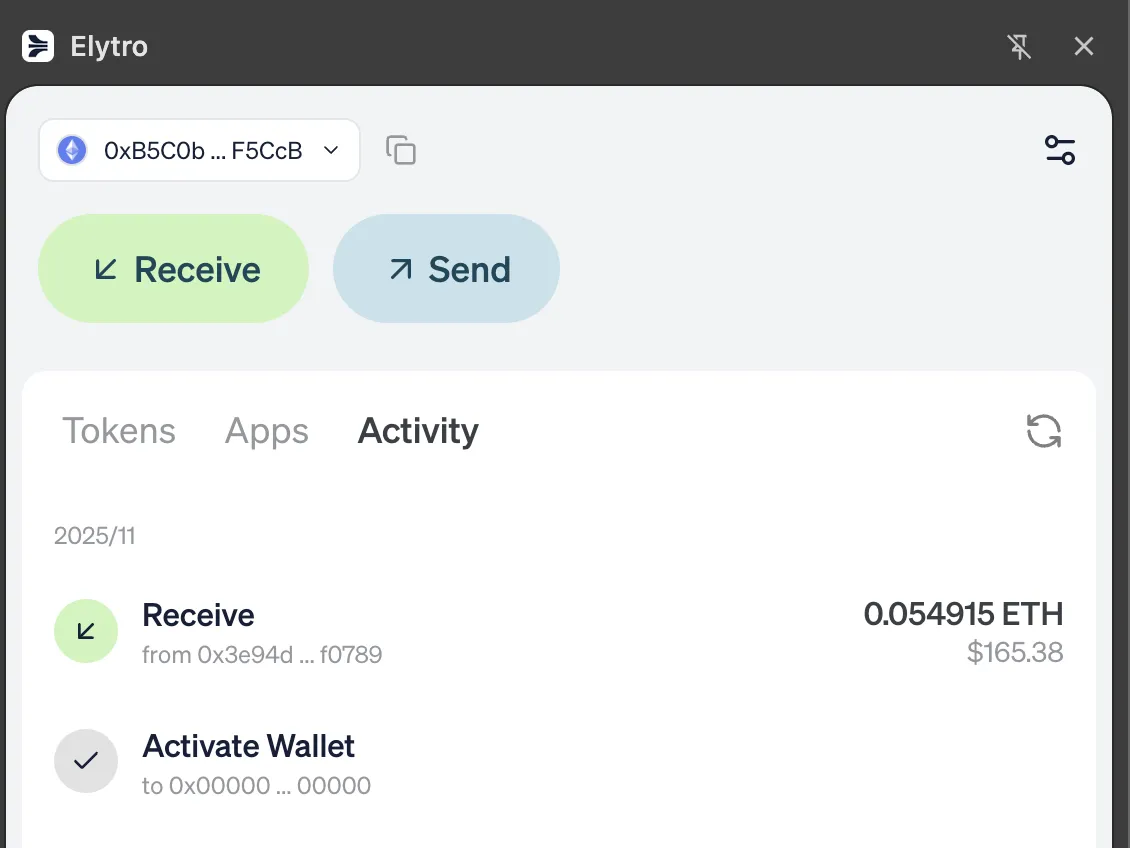Copy the wallet address with the copy icon
1130x848 pixels.
[x=401, y=149]
